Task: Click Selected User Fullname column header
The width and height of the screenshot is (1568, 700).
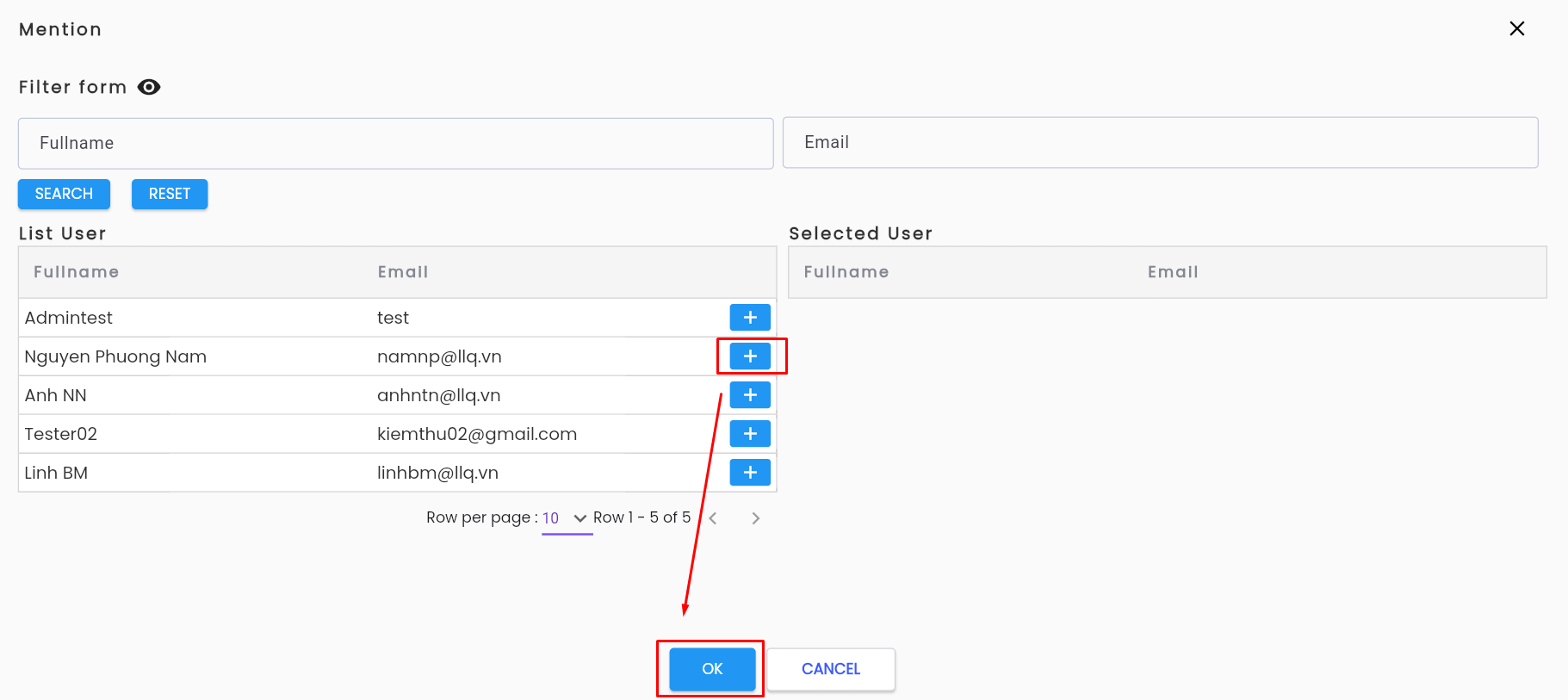Action: (846, 272)
